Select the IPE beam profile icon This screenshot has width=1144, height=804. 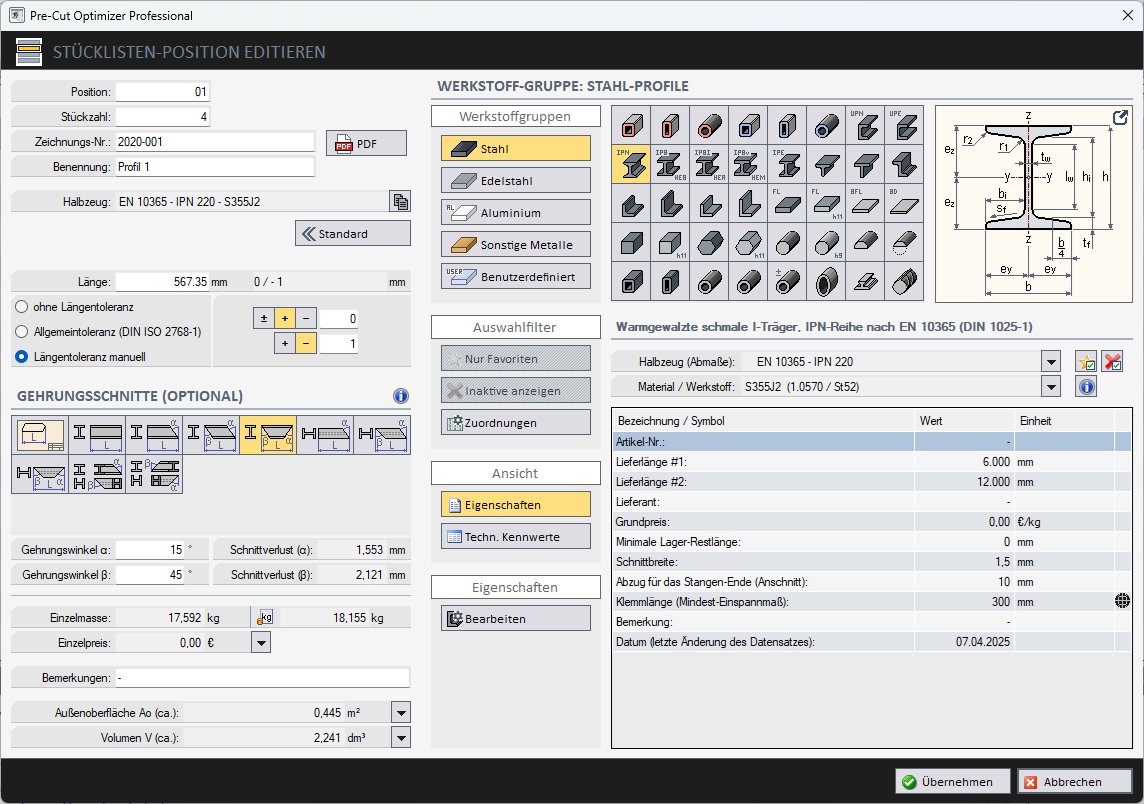pyautogui.click(x=786, y=164)
